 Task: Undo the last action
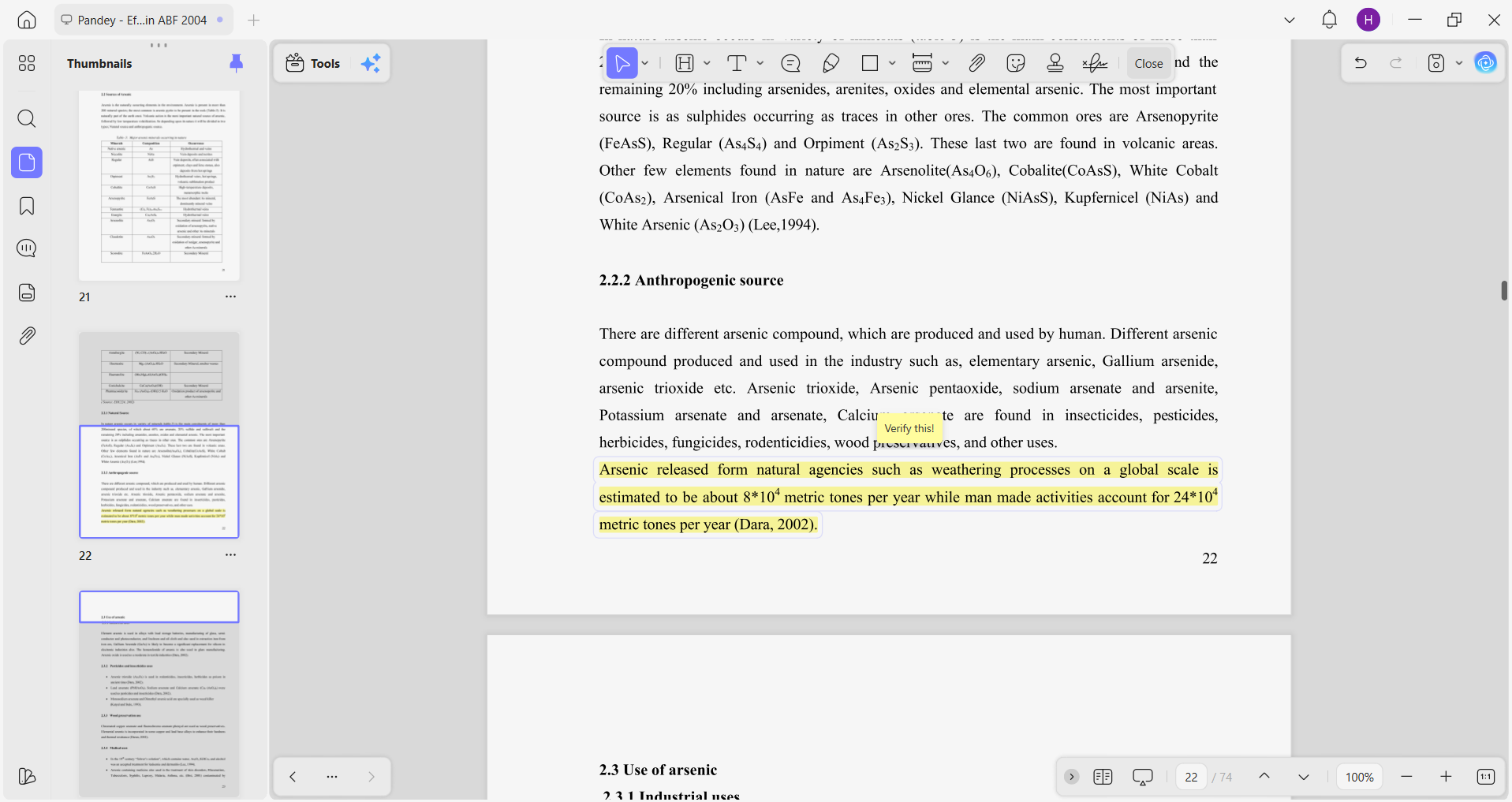click(x=1361, y=63)
